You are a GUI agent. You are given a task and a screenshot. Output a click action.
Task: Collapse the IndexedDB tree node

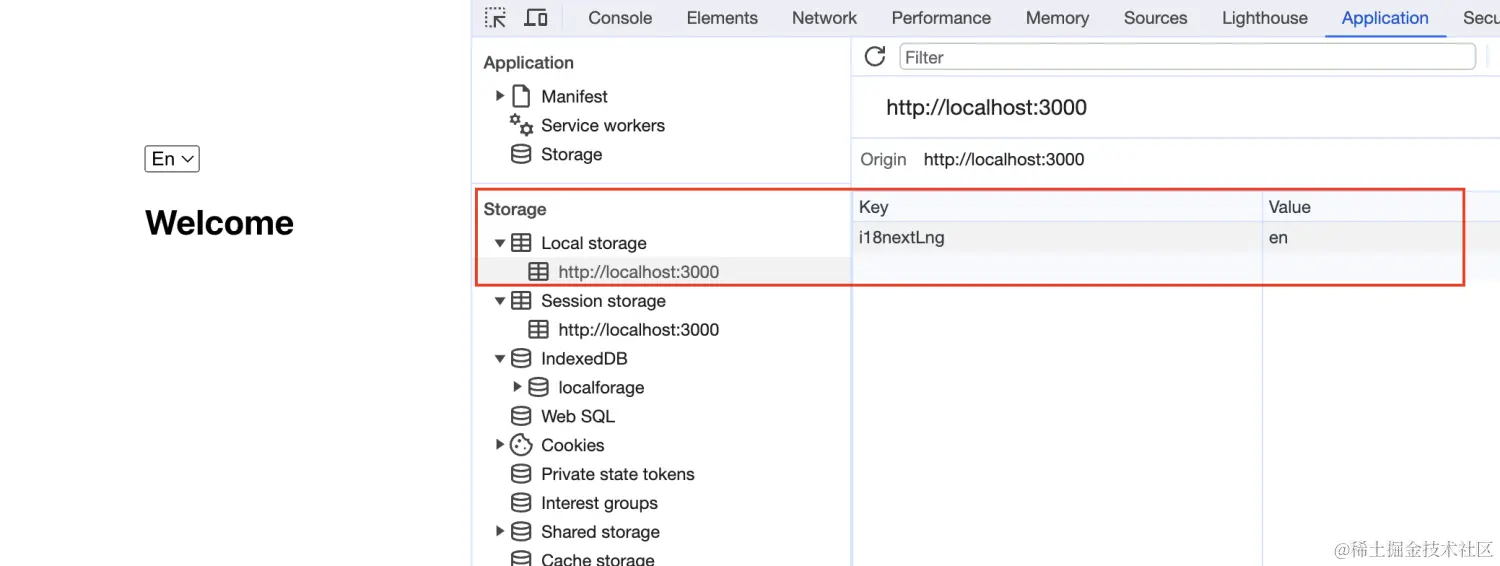500,358
